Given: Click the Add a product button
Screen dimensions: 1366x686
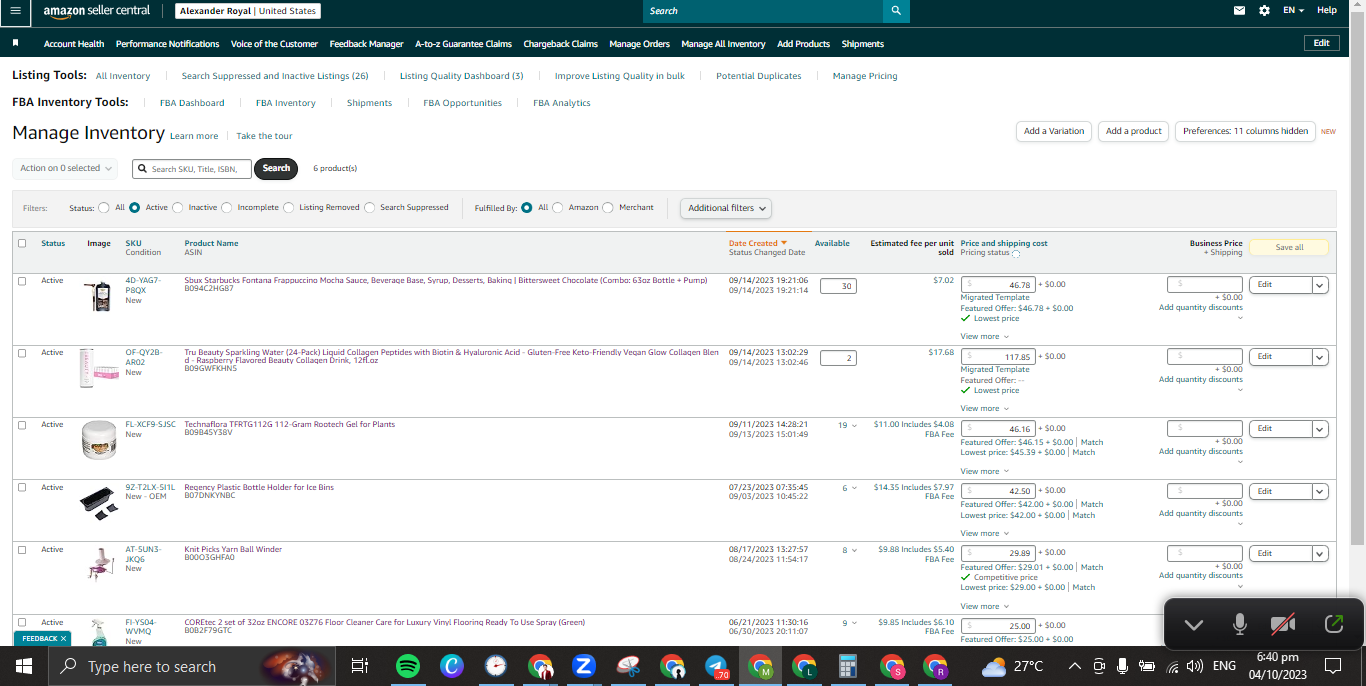Looking at the screenshot, I should pyautogui.click(x=1133, y=131).
